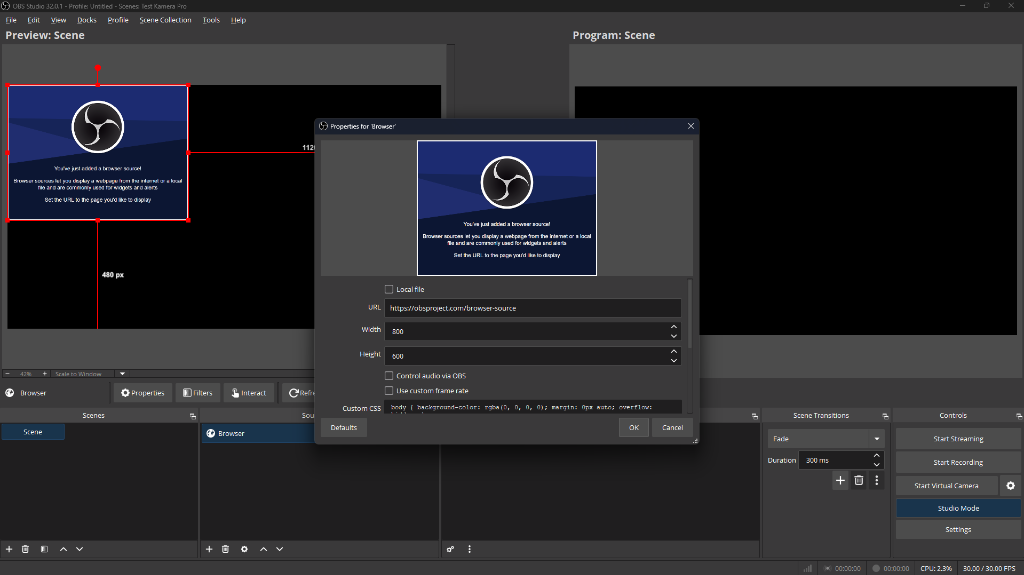Viewport: 1024px width, 575px height.
Task: Float the Audio Mixer dock icon
Action: tap(755, 416)
